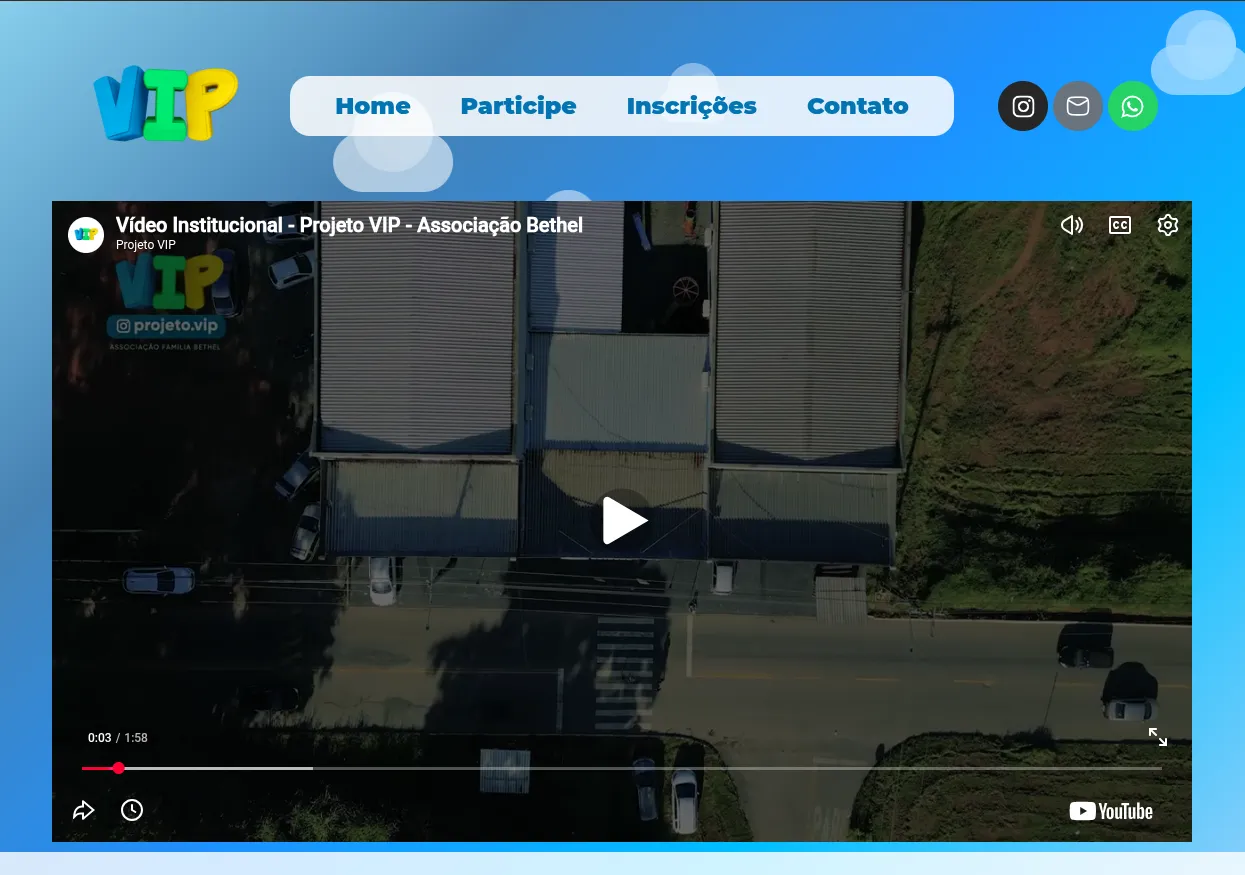
Task: Mute the video with the volume icon
Action: tap(1072, 225)
